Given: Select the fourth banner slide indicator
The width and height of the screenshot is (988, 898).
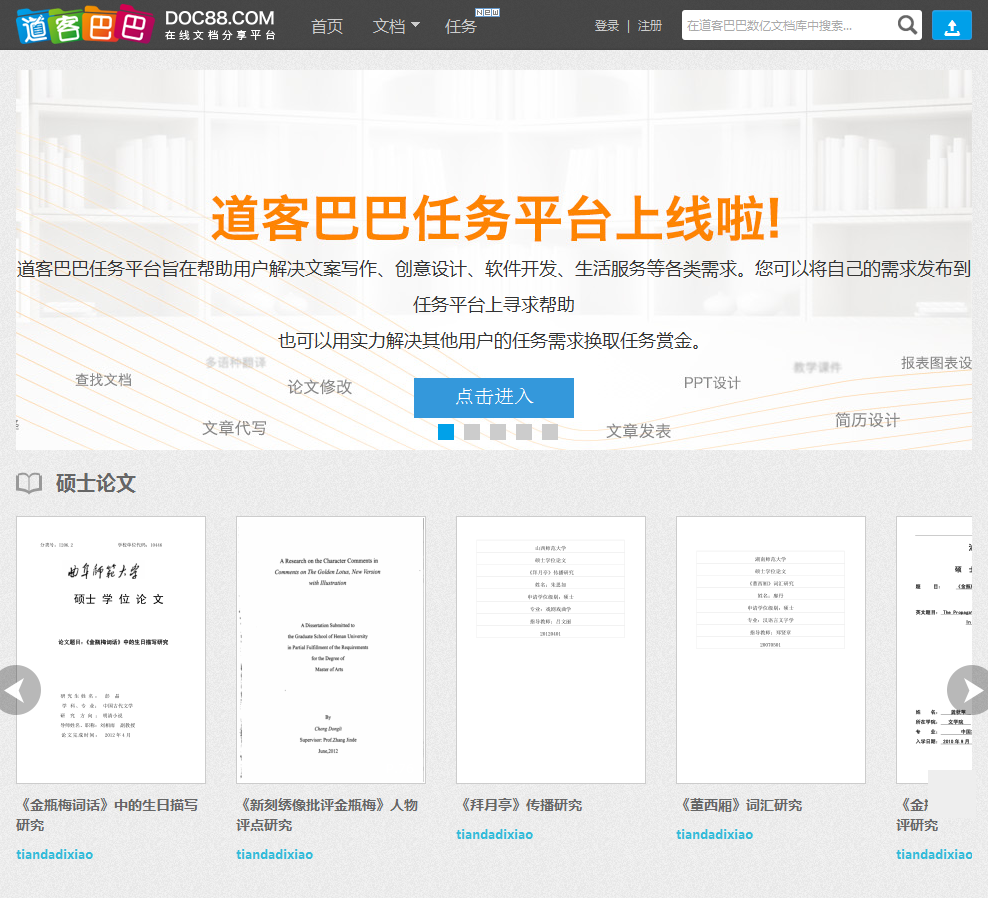Looking at the screenshot, I should (524, 432).
